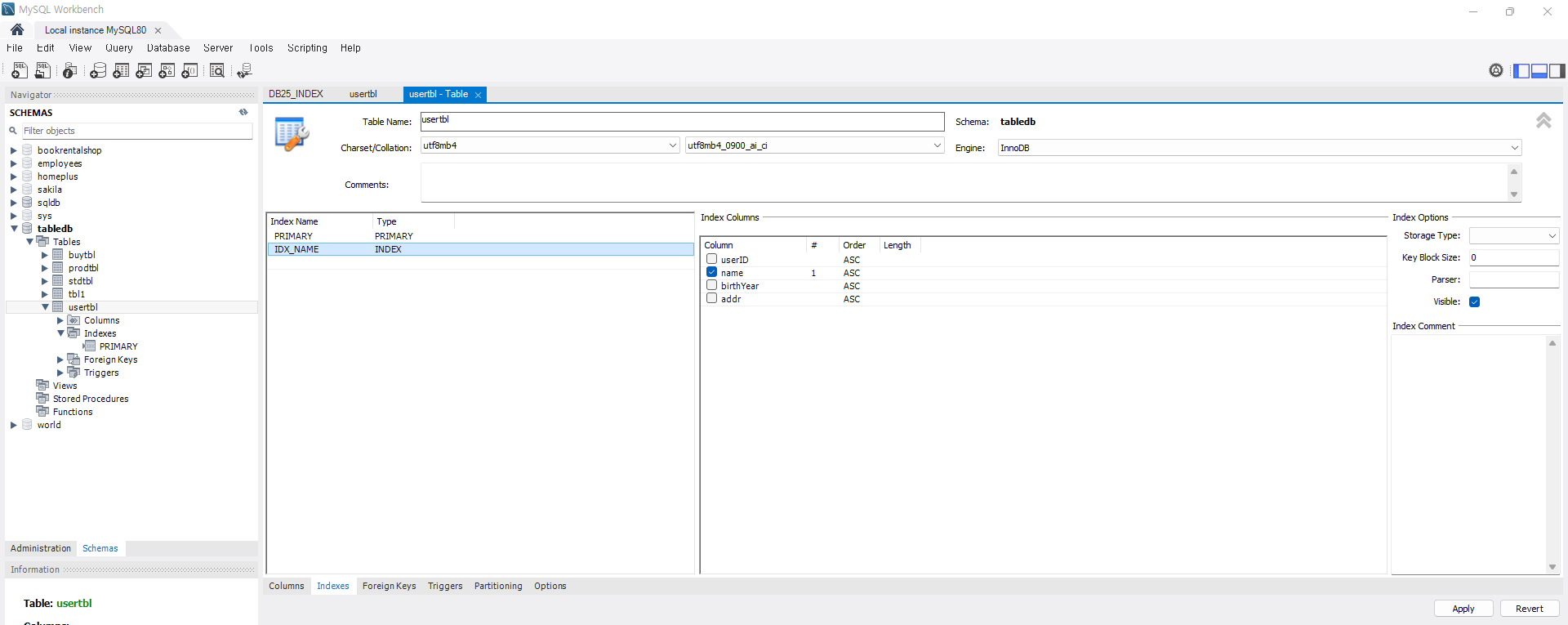The height and width of the screenshot is (625, 1568).
Task: Click the Revert button
Action: (1530, 609)
